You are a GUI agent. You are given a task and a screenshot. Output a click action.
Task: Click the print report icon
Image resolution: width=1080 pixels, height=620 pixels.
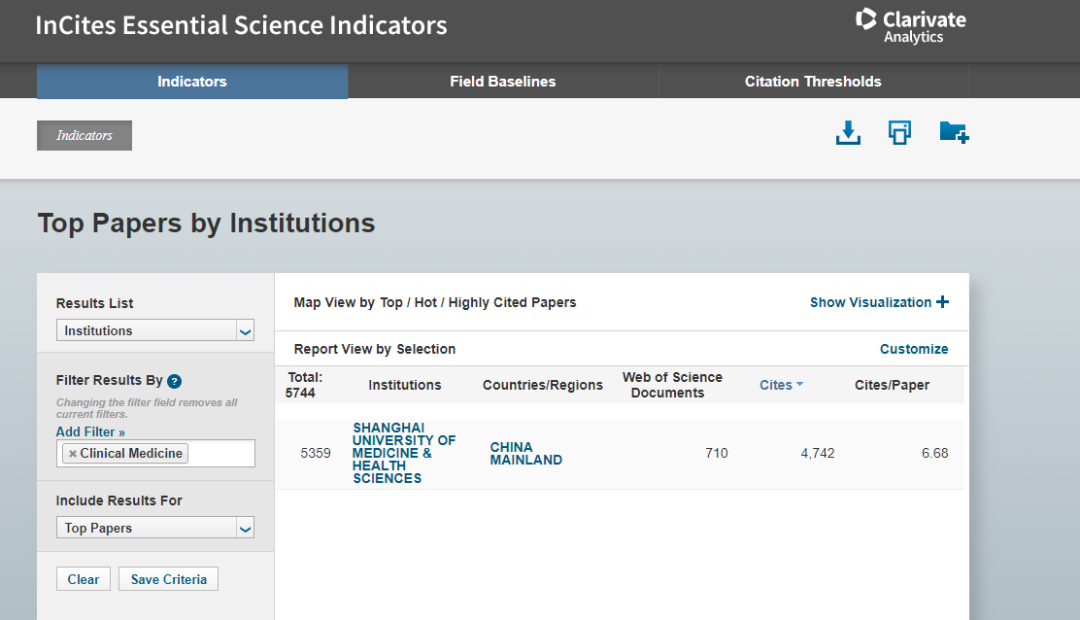tap(900, 133)
